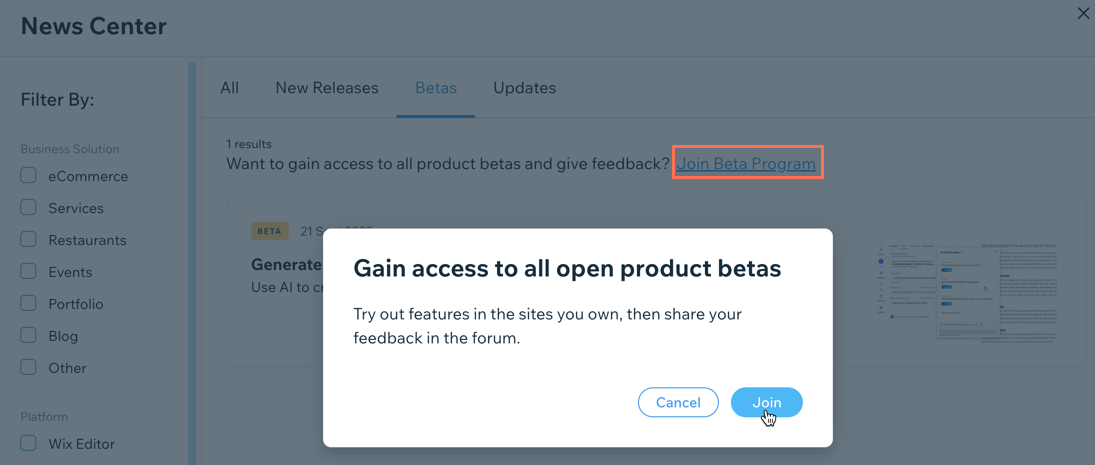This screenshot has width=1095, height=465.
Task: Check the Restaurants filter box
Action: point(28,239)
